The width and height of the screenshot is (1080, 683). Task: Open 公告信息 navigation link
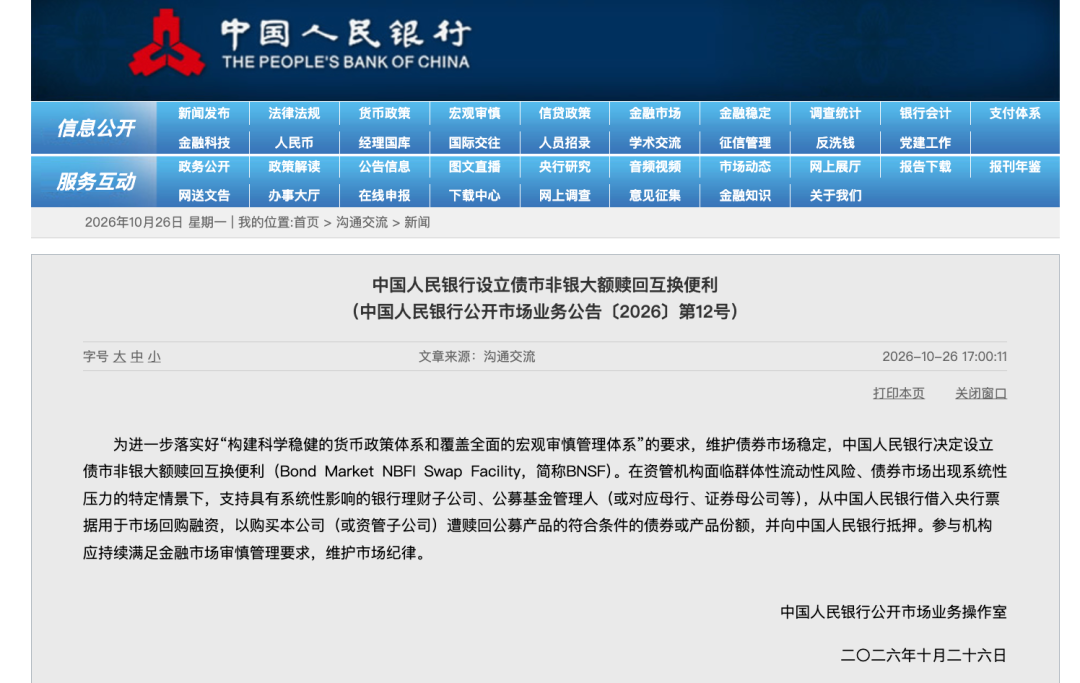pyautogui.click(x=384, y=167)
